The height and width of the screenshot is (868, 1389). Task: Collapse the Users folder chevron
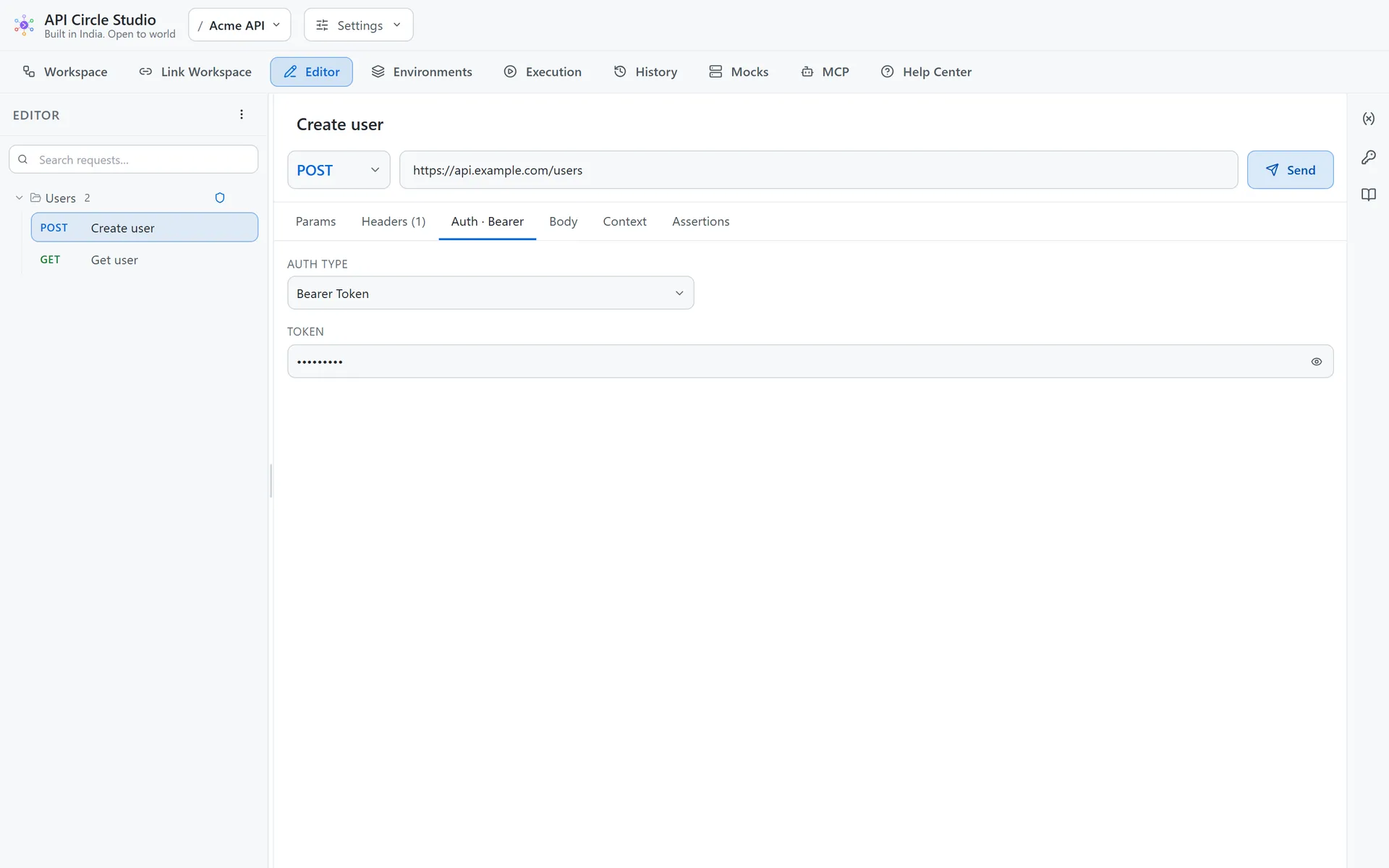pyautogui.click(x=19, y=197)
